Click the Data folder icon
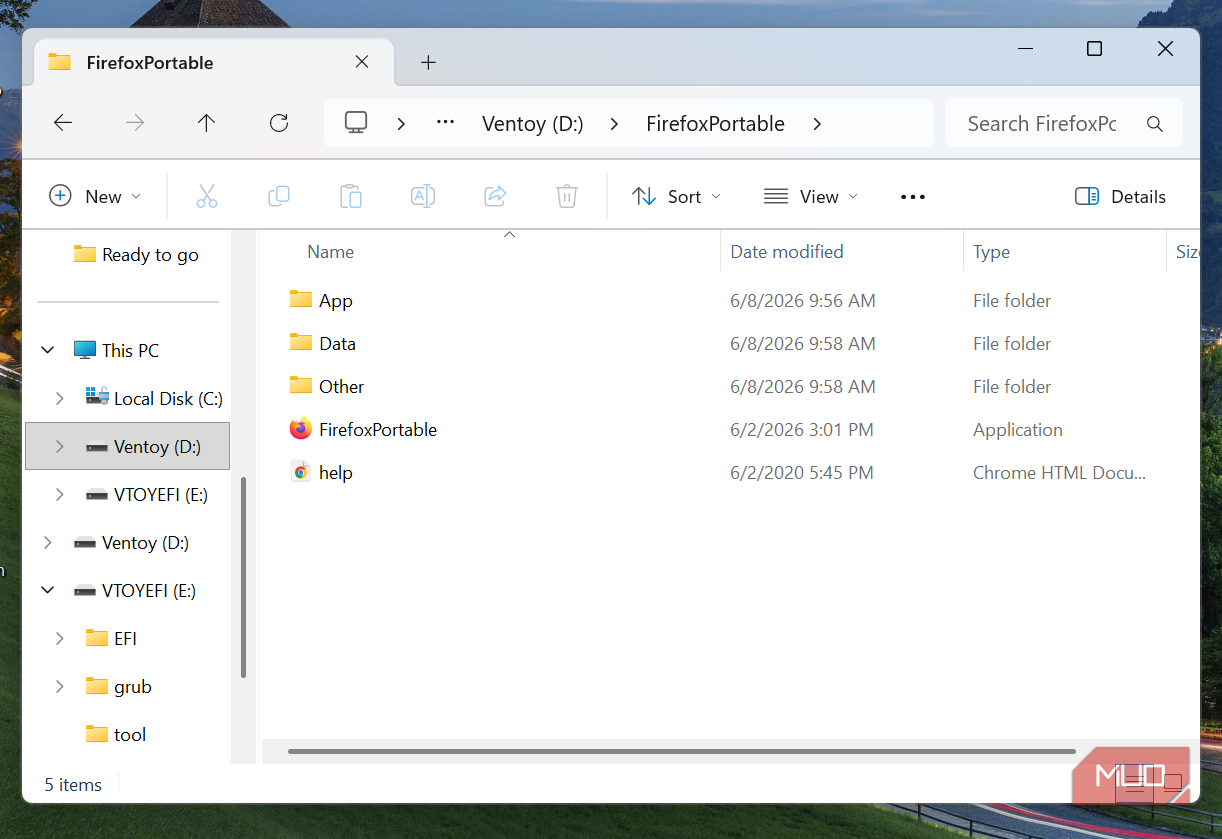Image resolution: width=1222 pixels, height=839 pixels. (301, 342)
